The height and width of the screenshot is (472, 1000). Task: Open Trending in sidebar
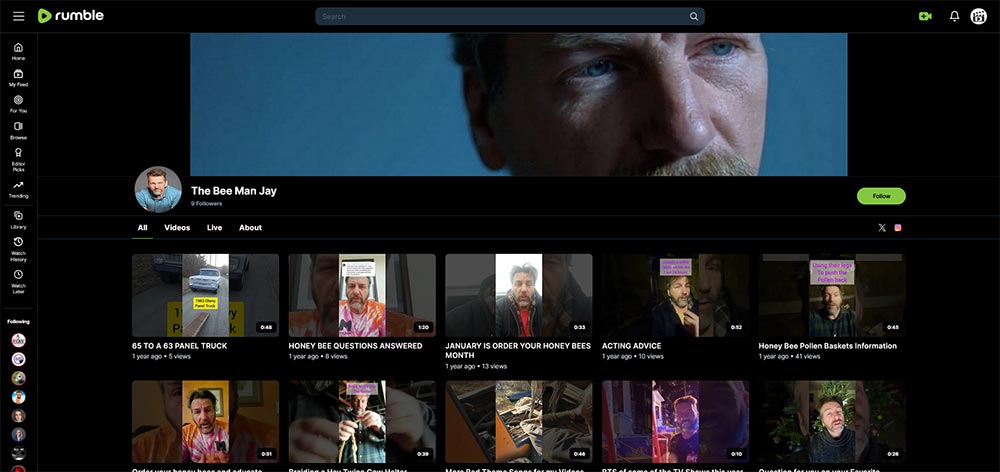click(x=18, y=189)
